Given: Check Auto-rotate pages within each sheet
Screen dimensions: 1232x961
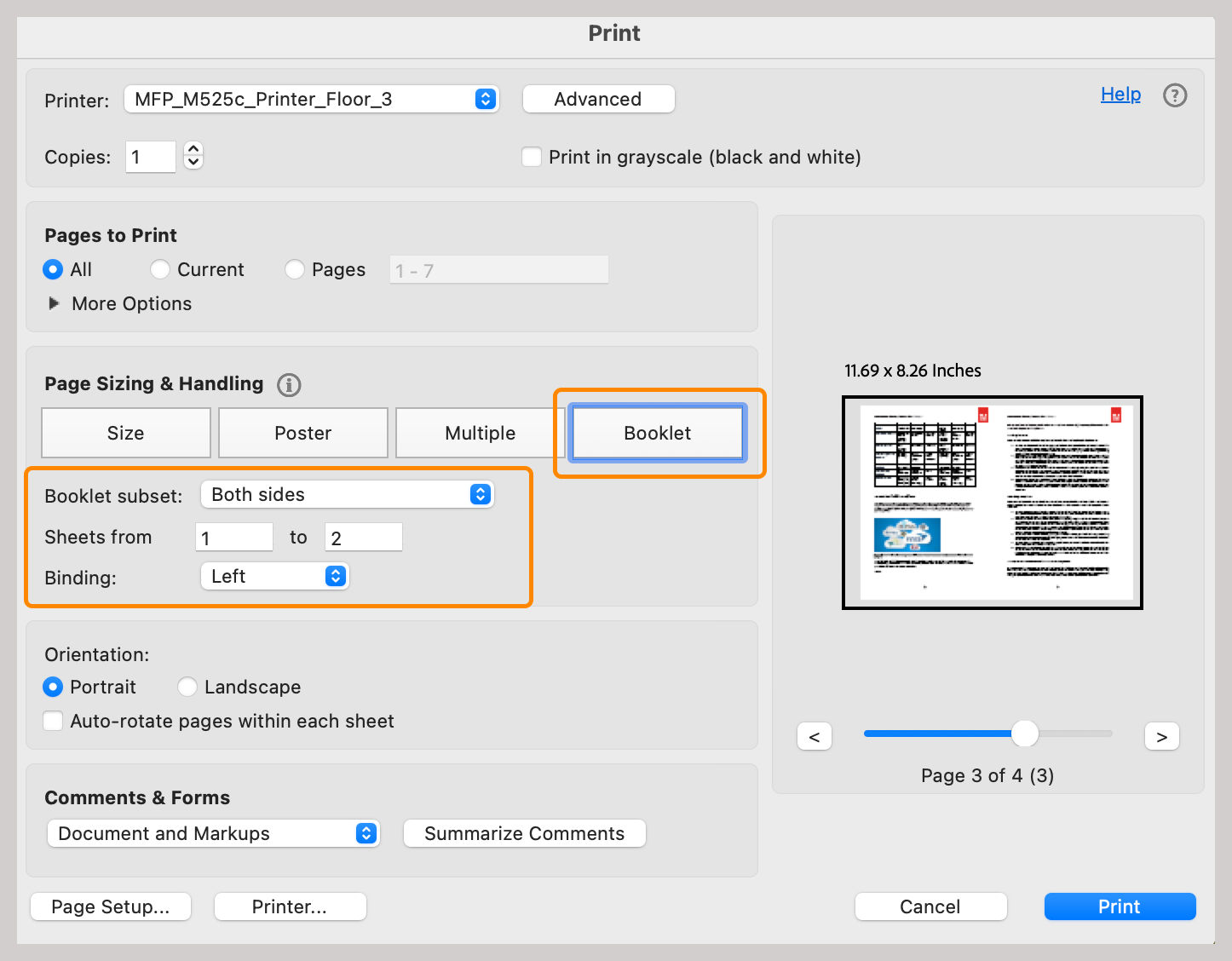Looking at the screenshot, I should point(53,721).
